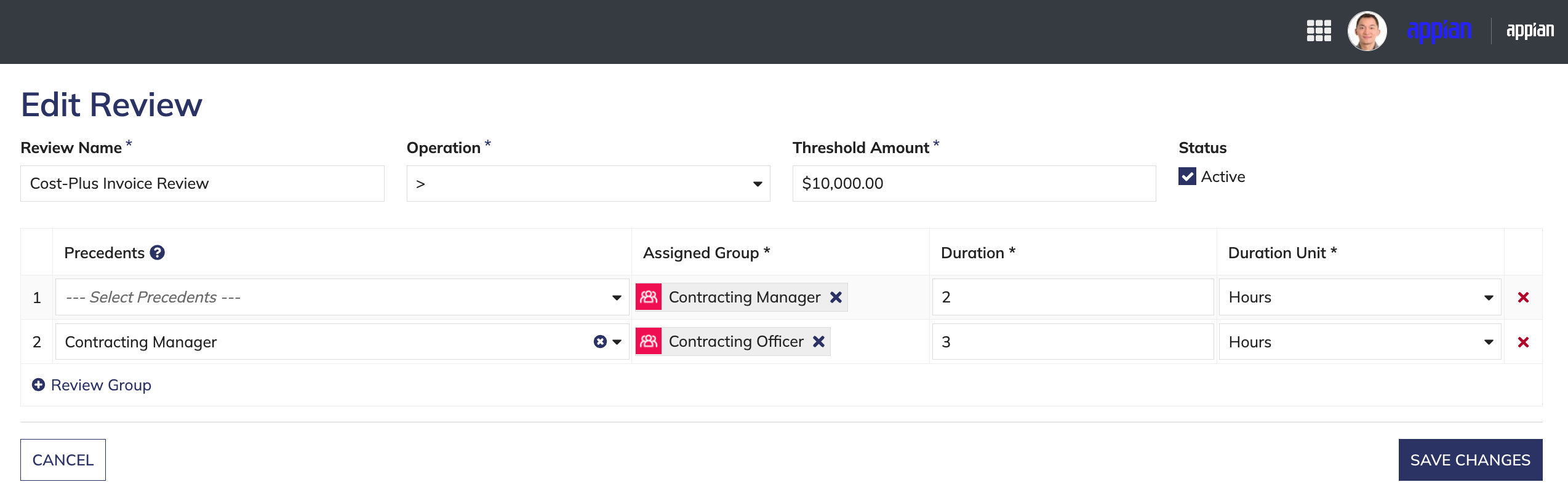
Task: Remove Contracting Officer from Assigned Group
Action: tap(818, 341)
